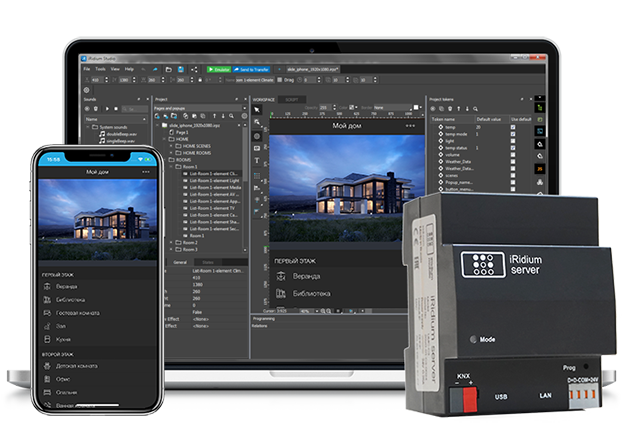This screenshot has height=440, width=622.
Task: Open the Tools menu
Action: pyautogui.click(x=102, y=69)
